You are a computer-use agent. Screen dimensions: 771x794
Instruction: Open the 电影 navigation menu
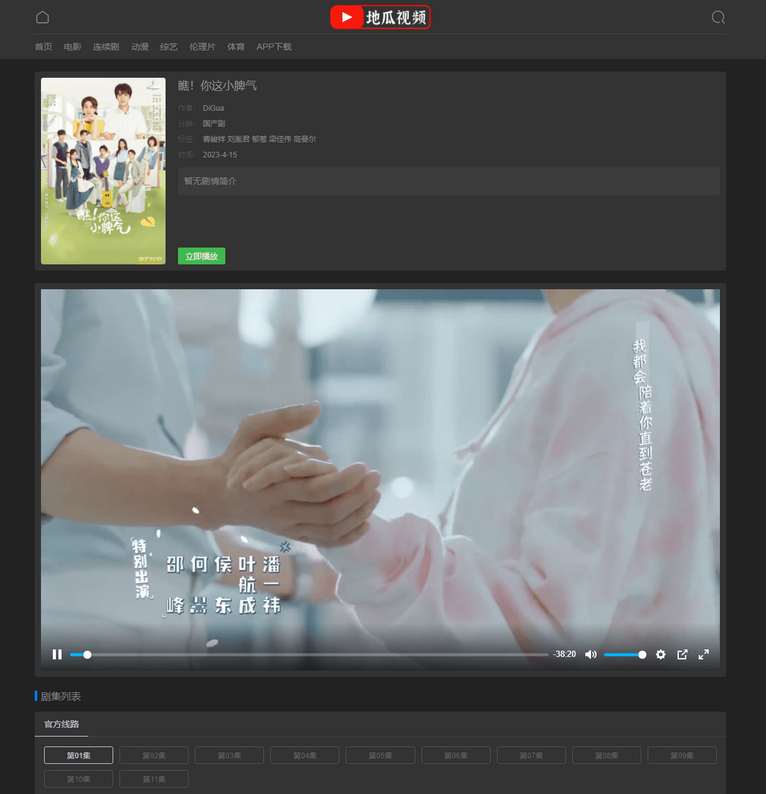tap(72, 47)
